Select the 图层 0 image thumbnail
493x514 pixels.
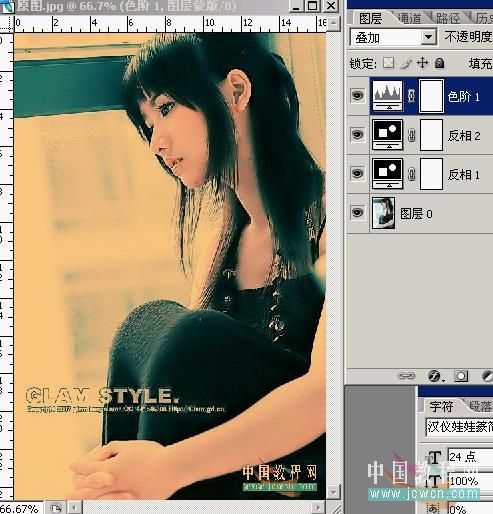[383, 213]
